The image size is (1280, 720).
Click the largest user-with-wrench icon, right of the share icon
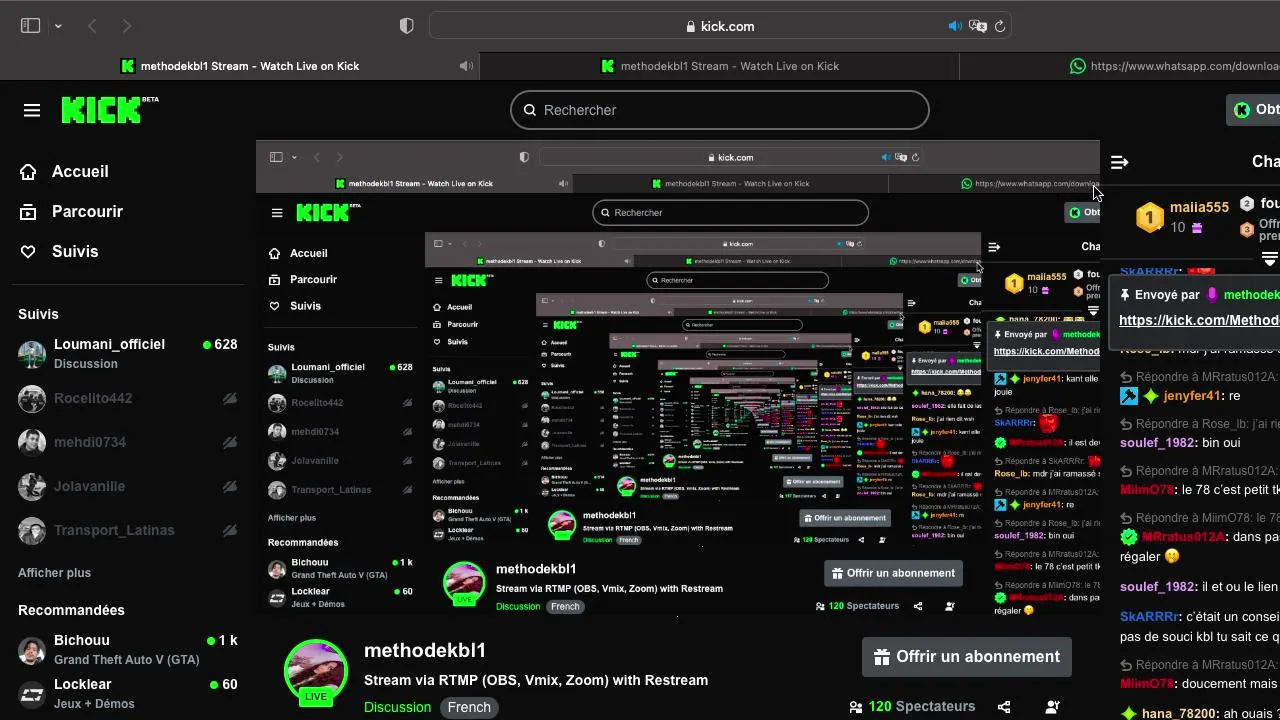[x=1052, y=707]
